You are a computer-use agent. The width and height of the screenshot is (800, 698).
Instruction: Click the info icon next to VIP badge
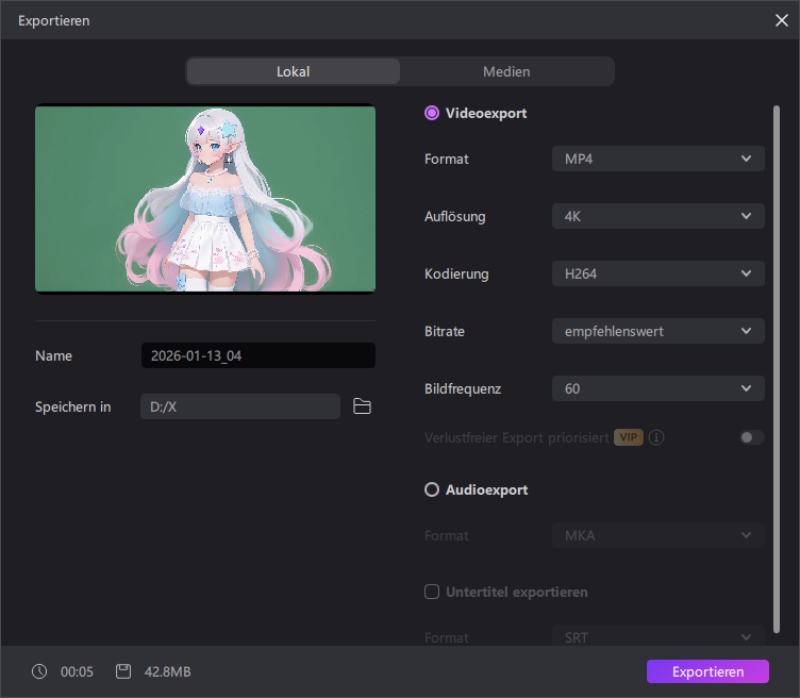pos(657,438)
